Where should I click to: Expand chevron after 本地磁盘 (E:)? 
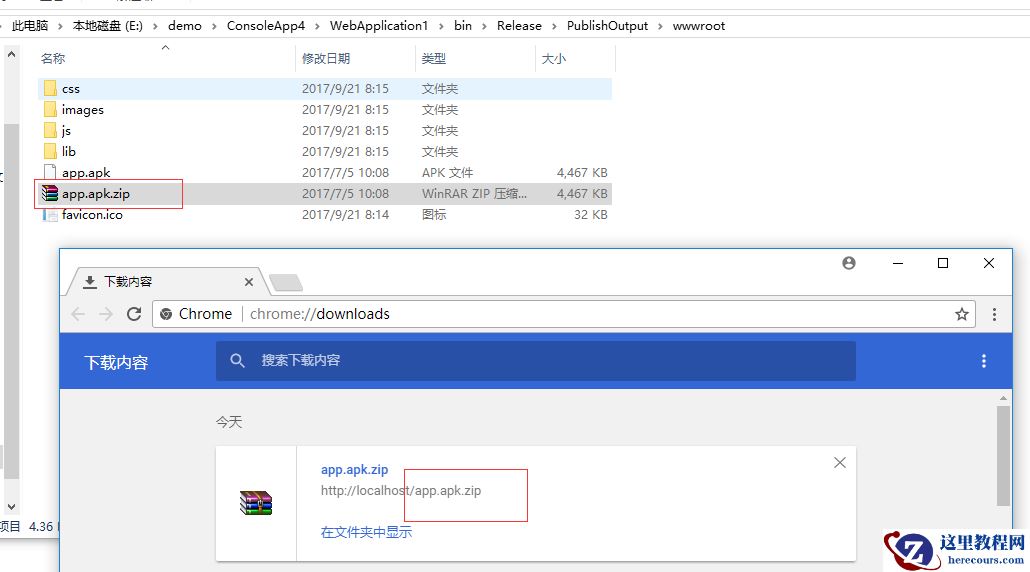155,26
